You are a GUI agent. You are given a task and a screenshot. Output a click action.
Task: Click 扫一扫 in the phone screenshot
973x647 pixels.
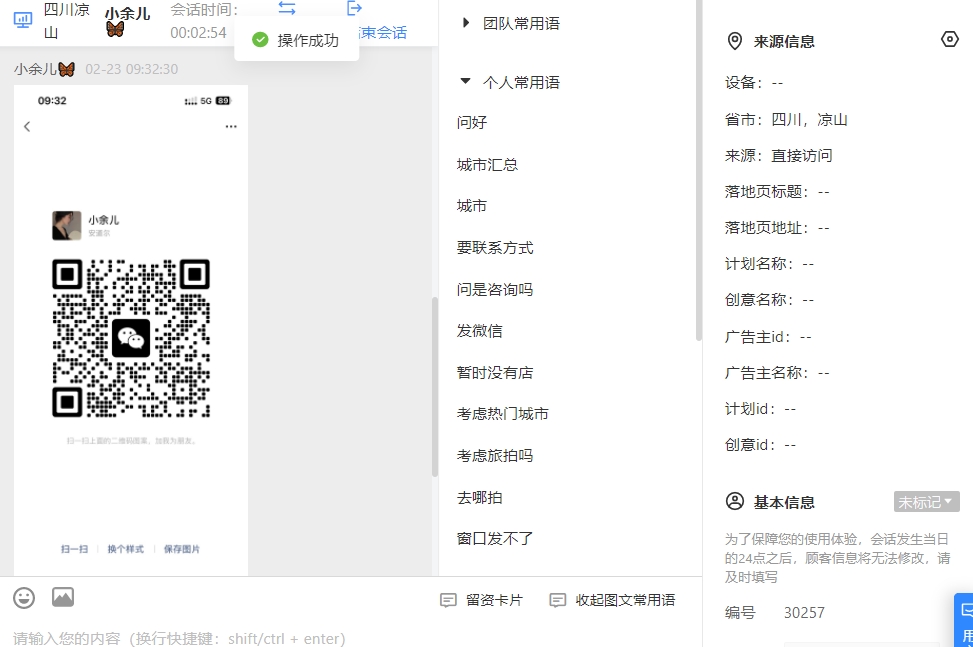(74, 549)
